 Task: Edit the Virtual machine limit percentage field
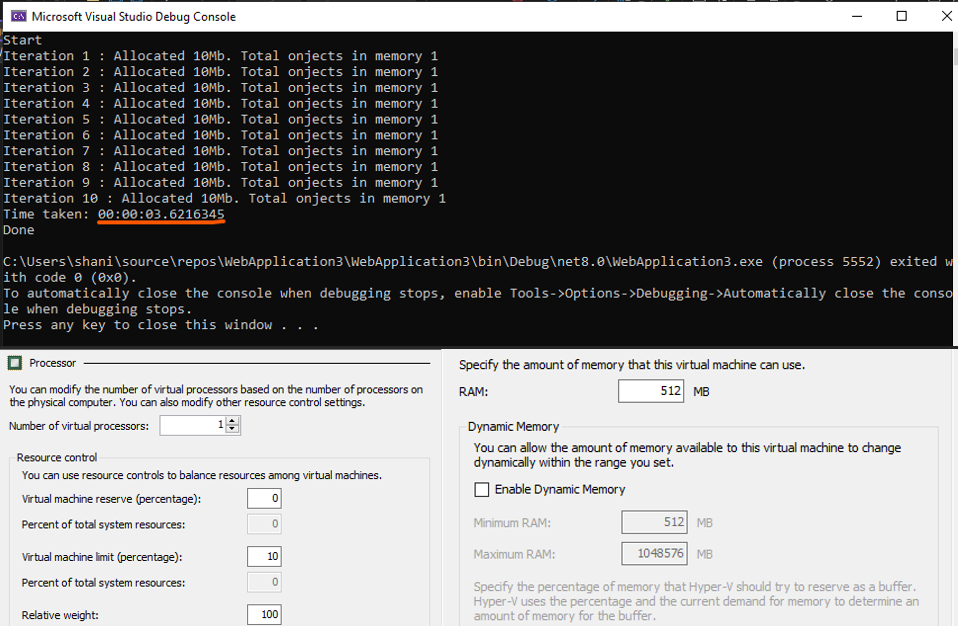tap(264, 556)
